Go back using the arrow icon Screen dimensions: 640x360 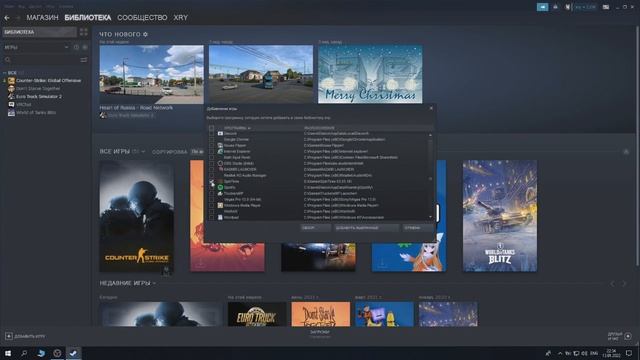pyautogui.click(x=7, y=18)
